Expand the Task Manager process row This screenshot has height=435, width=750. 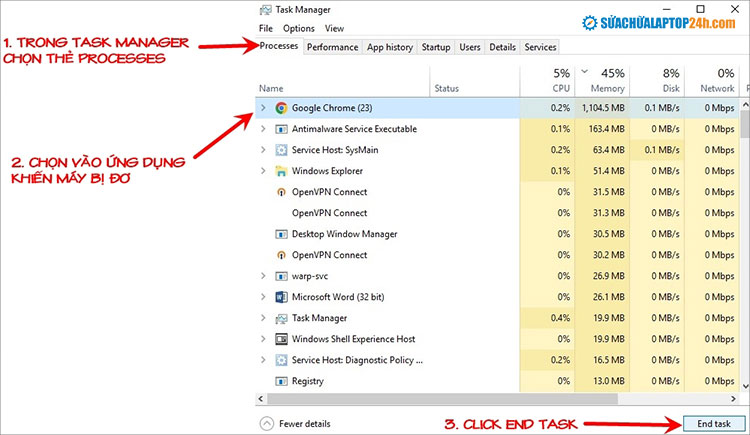263,318
